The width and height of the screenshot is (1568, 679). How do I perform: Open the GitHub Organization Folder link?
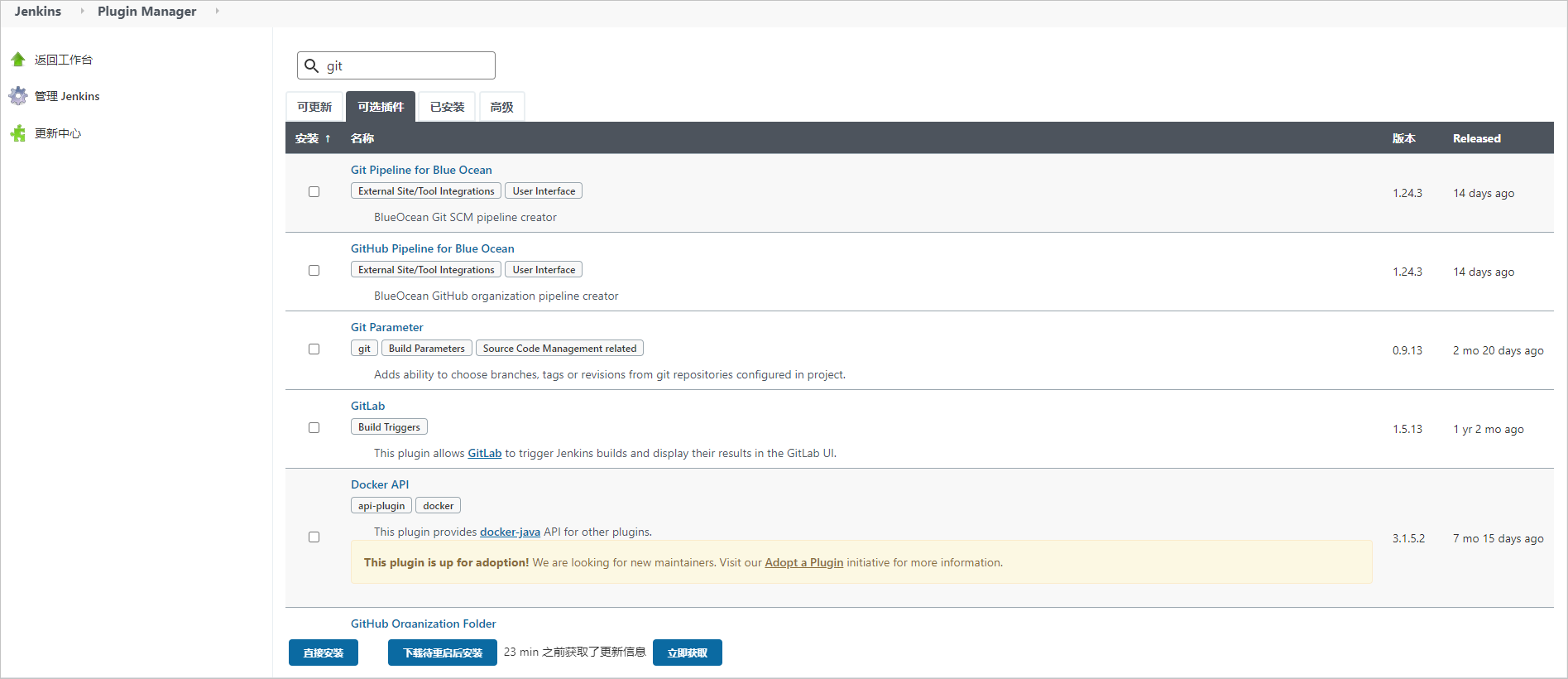click(424, 624)
